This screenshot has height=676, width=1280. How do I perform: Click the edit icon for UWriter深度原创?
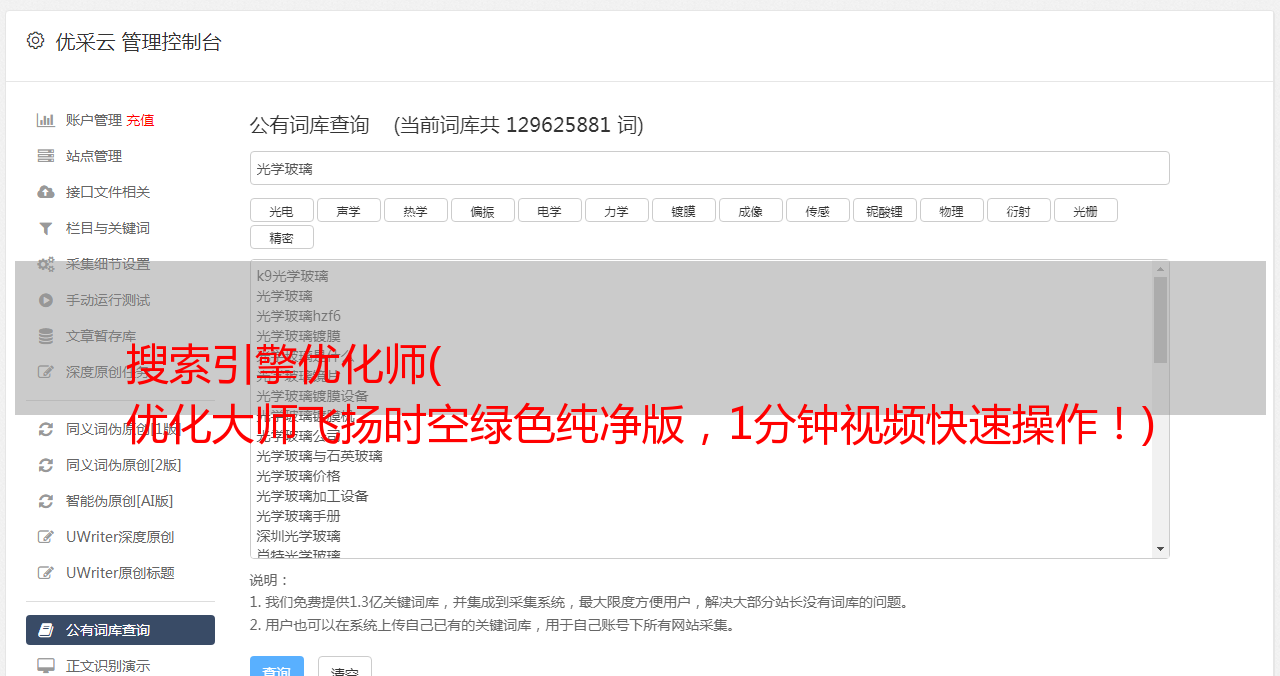[x=45, y=537]
